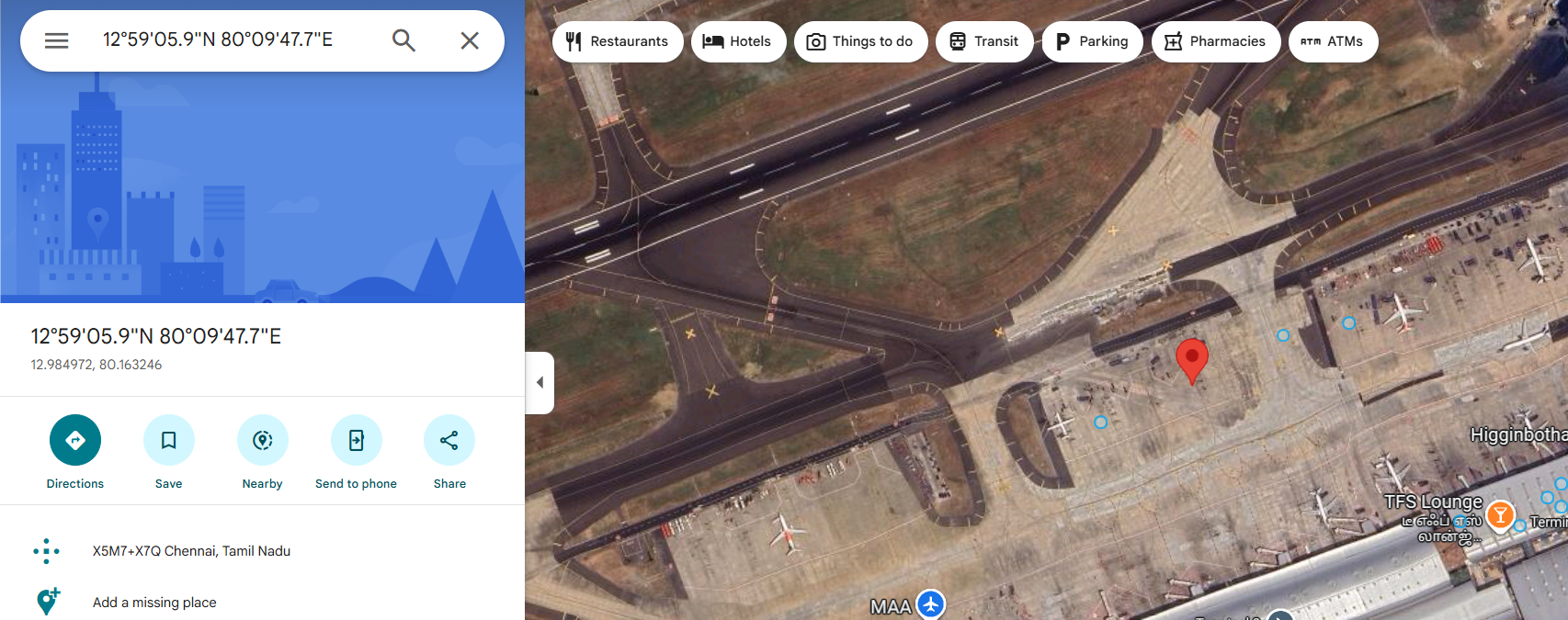Screen dimensions: 1568x620
Task: Click the search magnifier icon
Action: [403, 40]
